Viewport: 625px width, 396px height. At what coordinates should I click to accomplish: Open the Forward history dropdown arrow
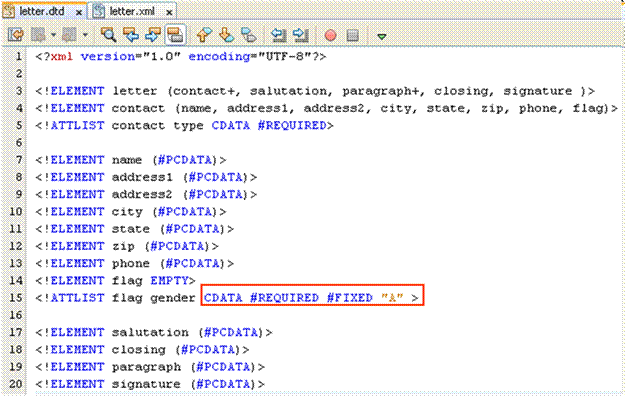click(x=85, y=35)
